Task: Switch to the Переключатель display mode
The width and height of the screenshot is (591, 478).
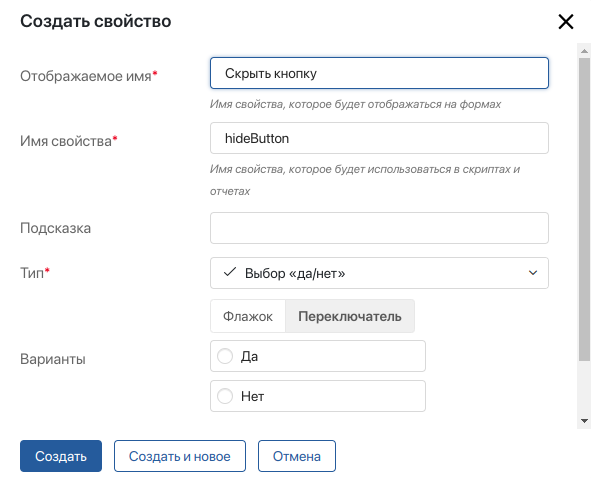Action: pos(350,316)
